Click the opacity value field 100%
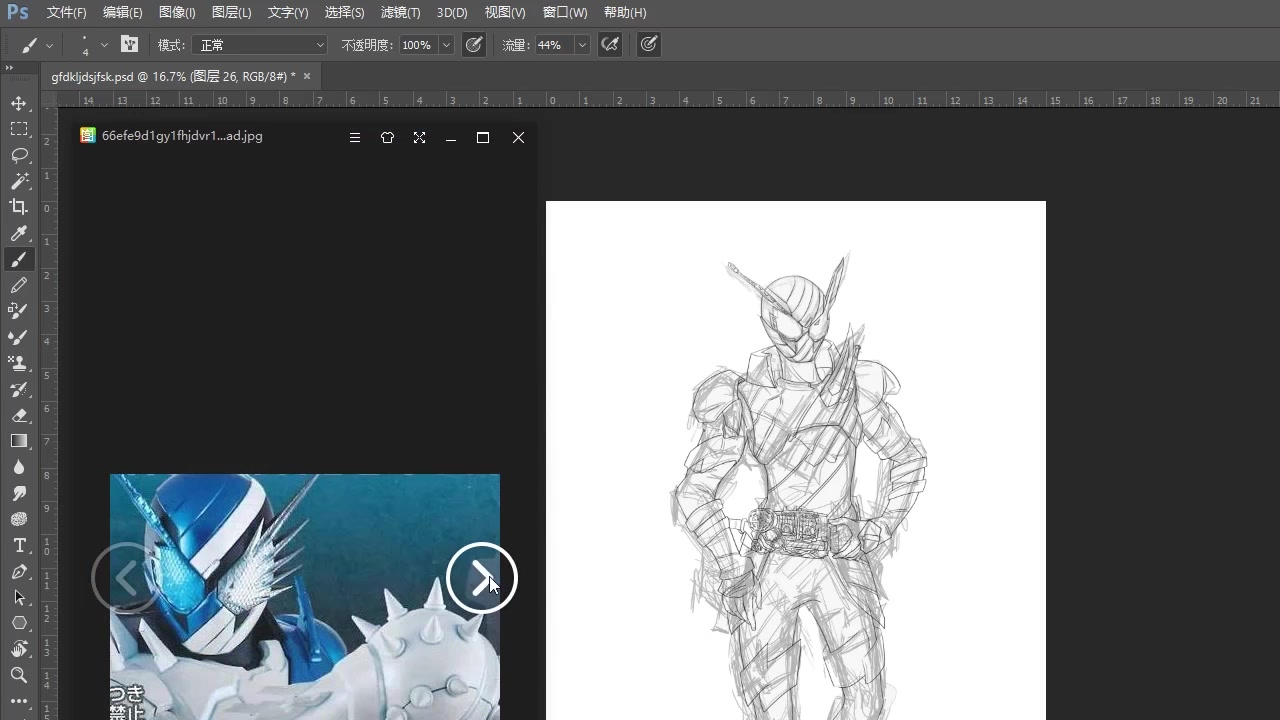 coord(417,45)
